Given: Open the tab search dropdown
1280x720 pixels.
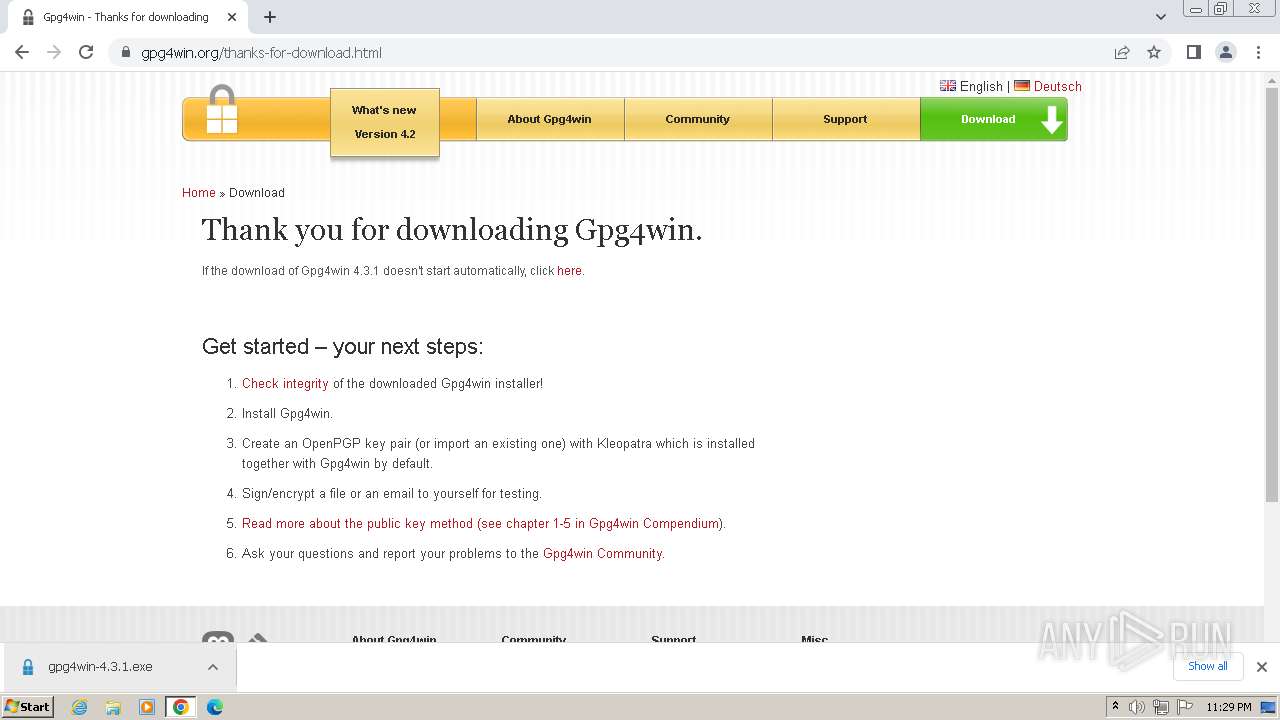Looking at the screenshot, I should [1161, 17].
